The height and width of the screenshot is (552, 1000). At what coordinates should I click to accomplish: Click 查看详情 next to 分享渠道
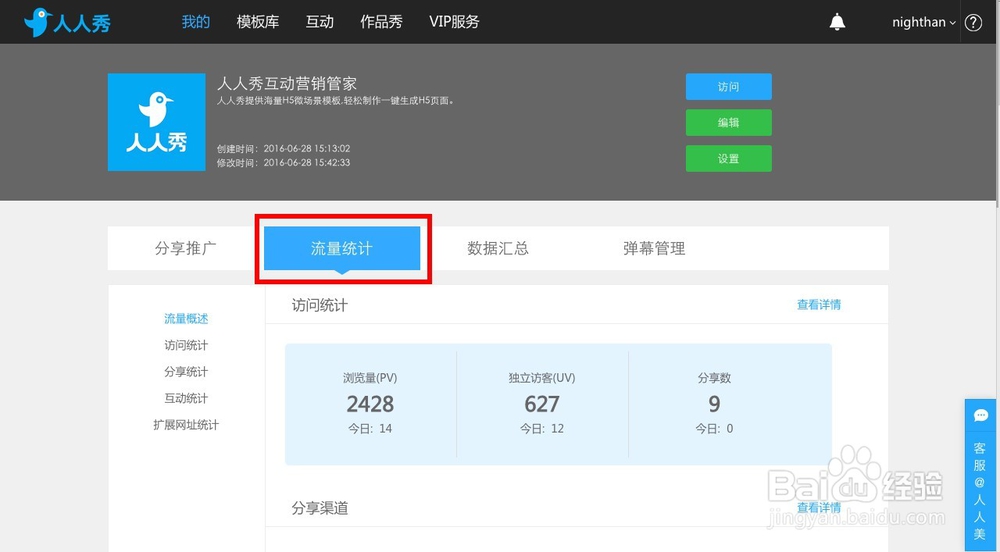(x=819, y=507)
